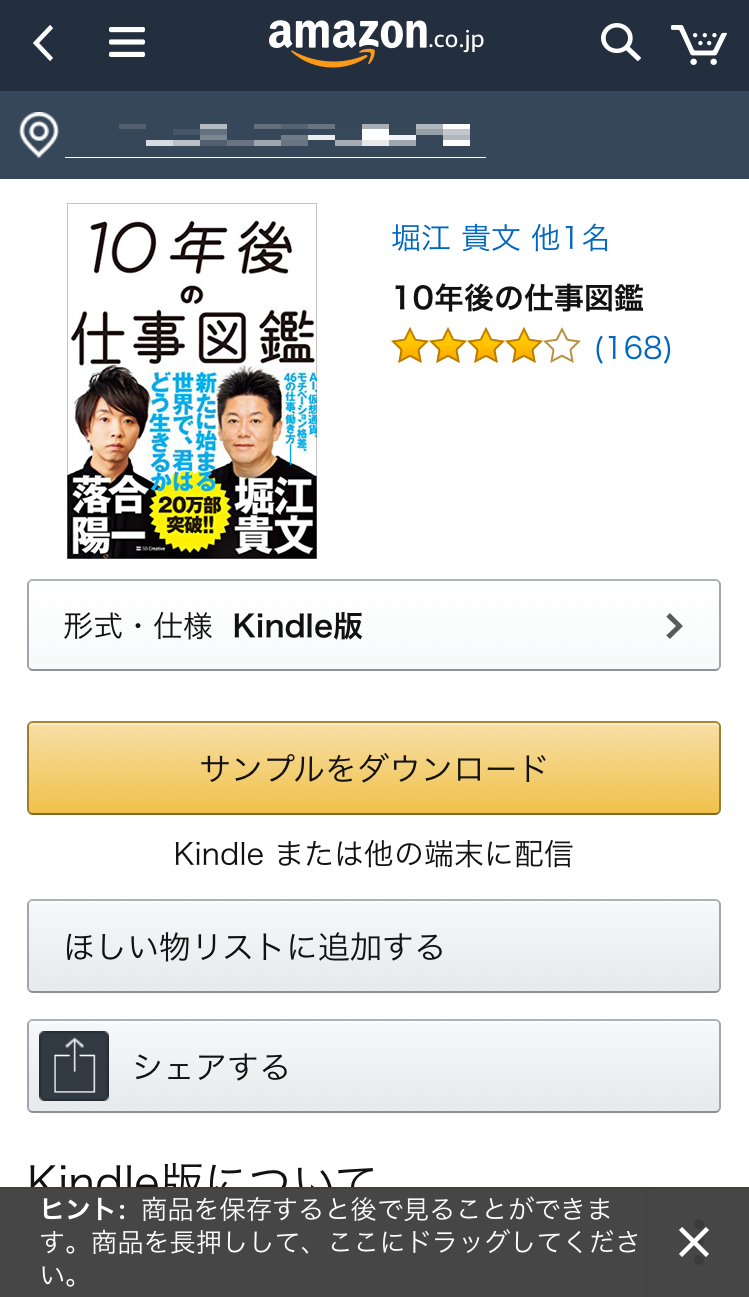The image size is (749, 1297).
Task: Add the book via ほしい物リストに追加する
Action: click(x=374, y=946)
